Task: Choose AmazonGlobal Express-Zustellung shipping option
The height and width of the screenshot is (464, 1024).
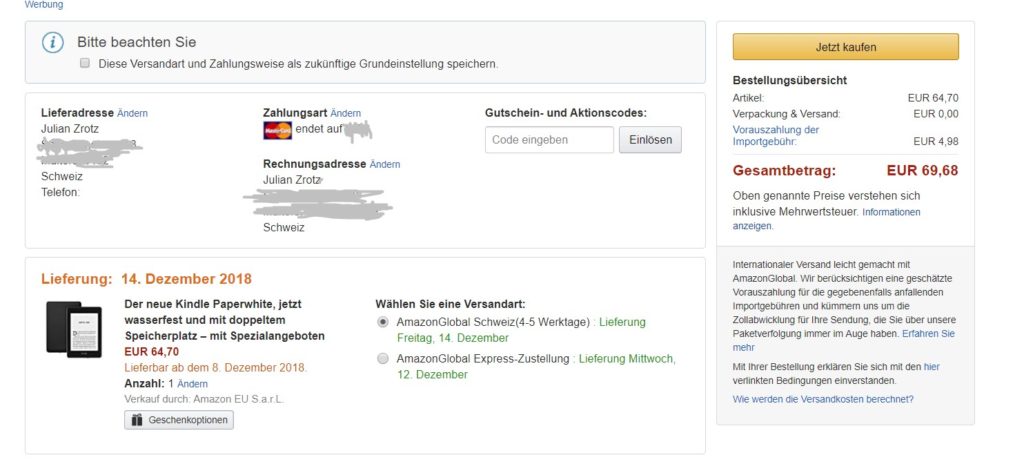Action: pos(382,358)
